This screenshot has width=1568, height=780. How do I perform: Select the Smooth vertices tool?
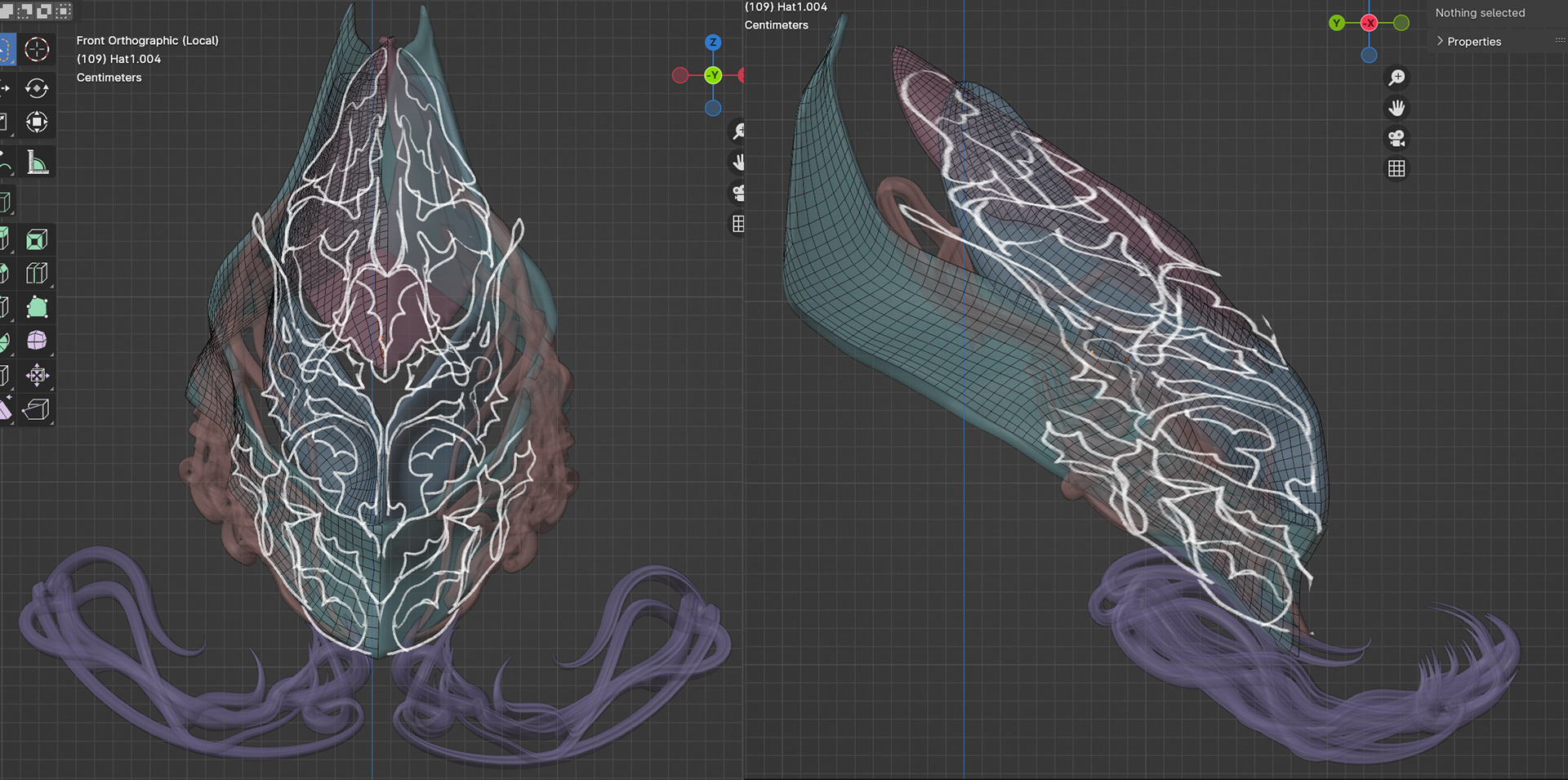[x=37, y=341]
